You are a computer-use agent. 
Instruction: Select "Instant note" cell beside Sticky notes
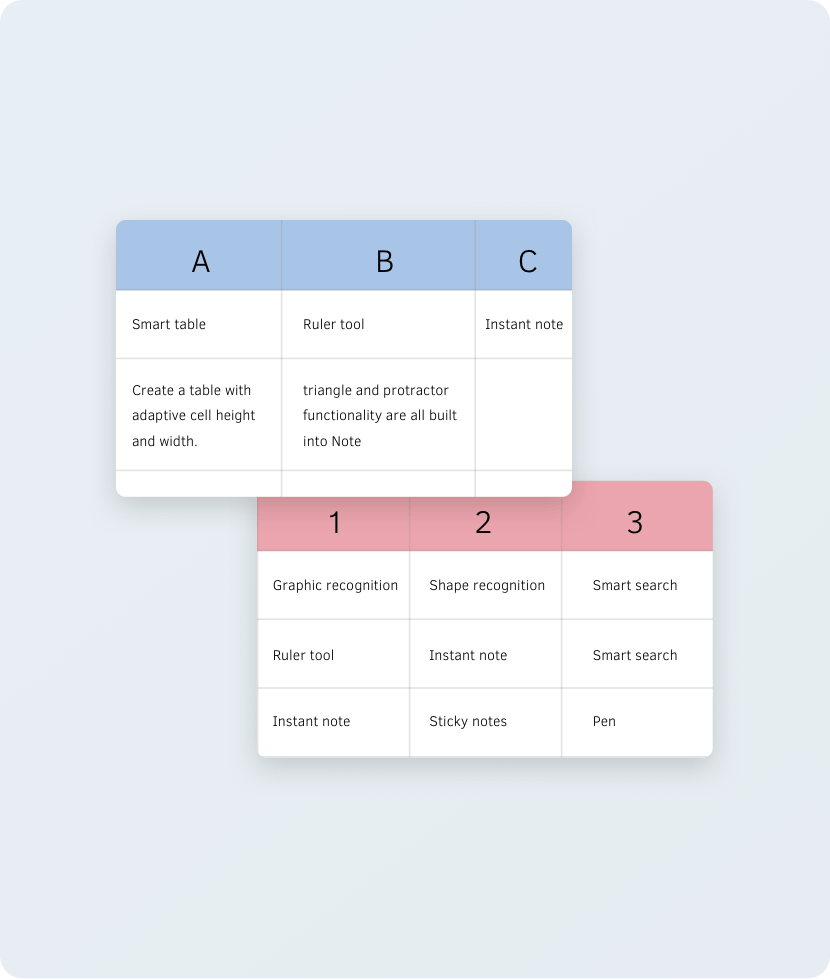pyautogui.click(x=311, y=721)
